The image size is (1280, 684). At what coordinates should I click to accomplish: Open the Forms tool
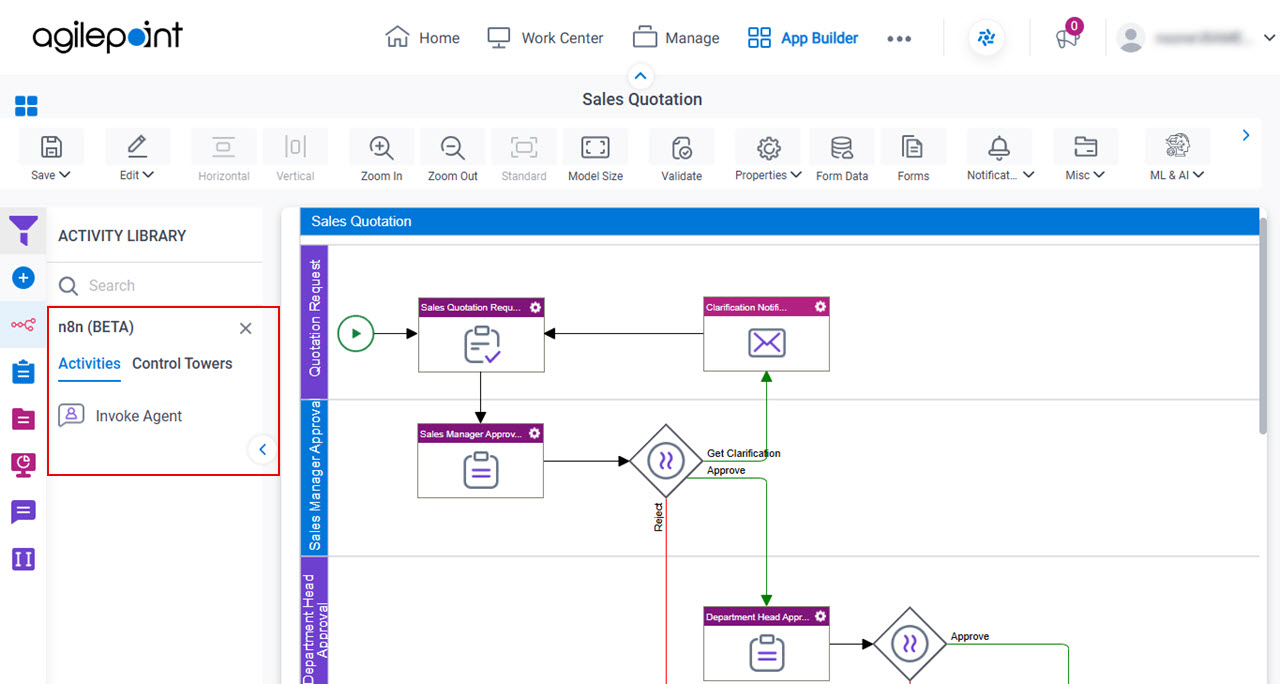[913, 158]
